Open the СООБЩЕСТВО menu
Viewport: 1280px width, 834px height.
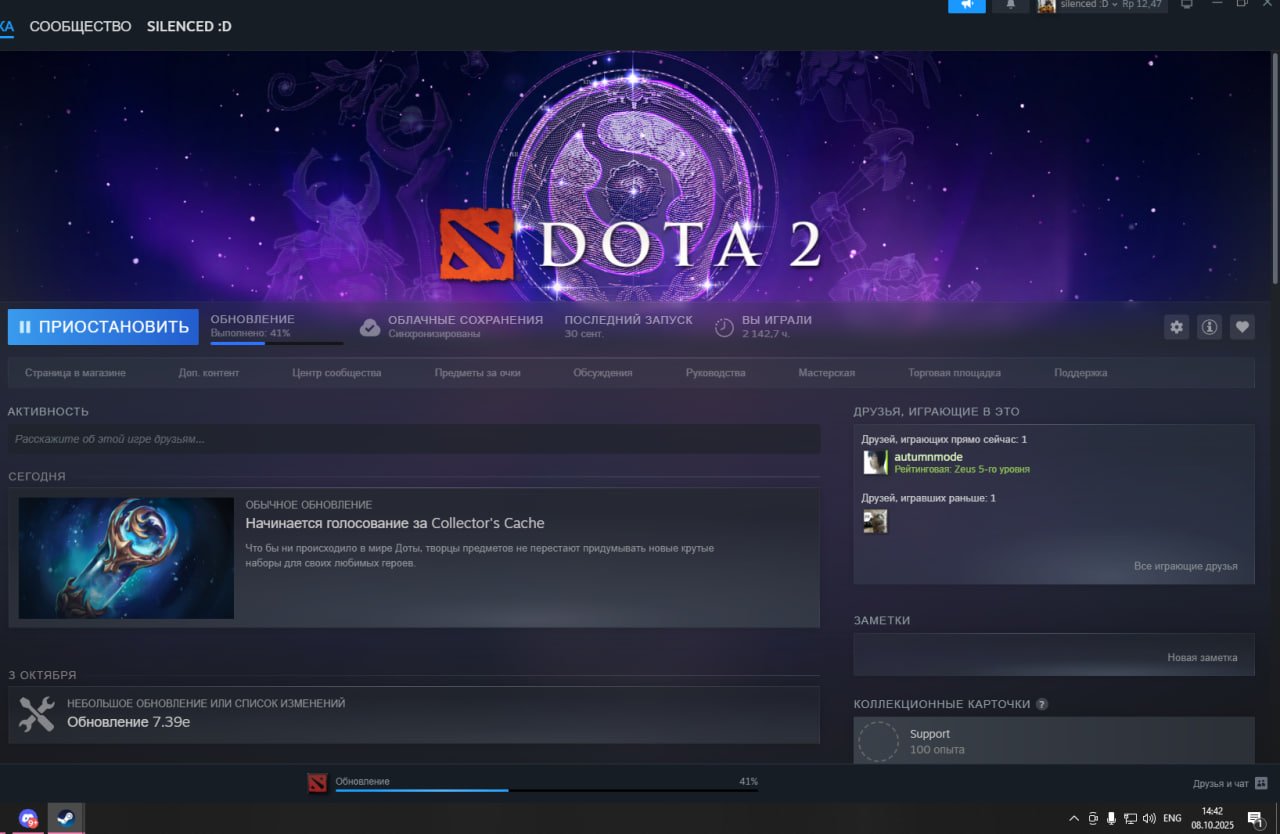coord(80,26)
